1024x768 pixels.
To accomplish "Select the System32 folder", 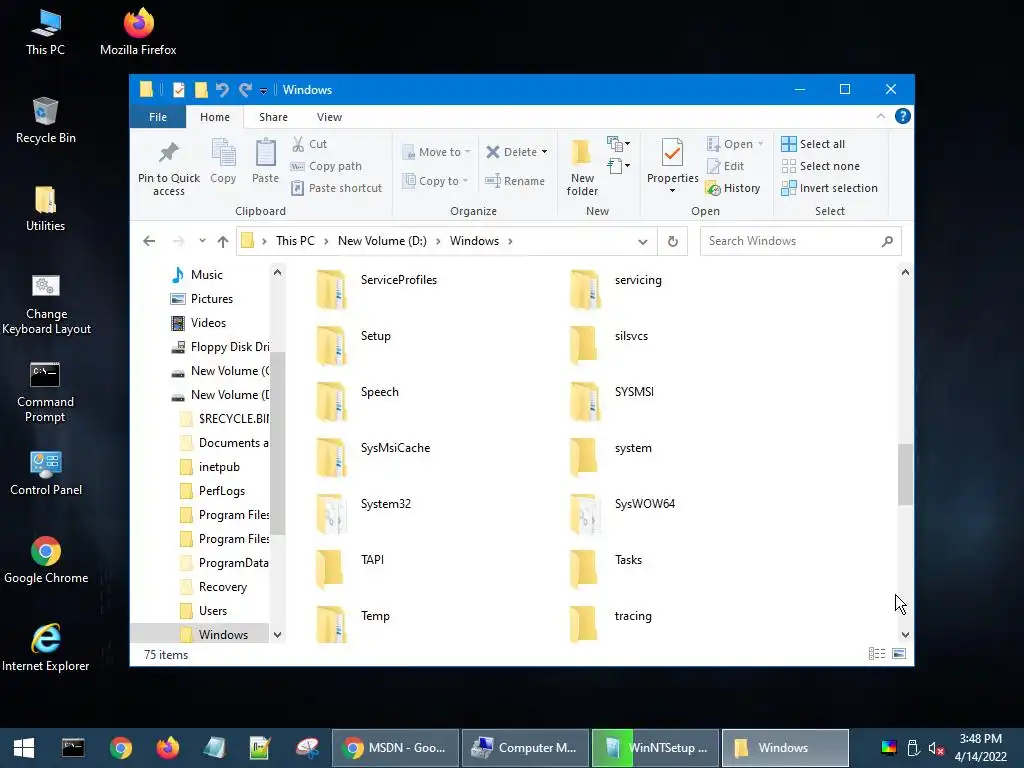I will (366, 513).
